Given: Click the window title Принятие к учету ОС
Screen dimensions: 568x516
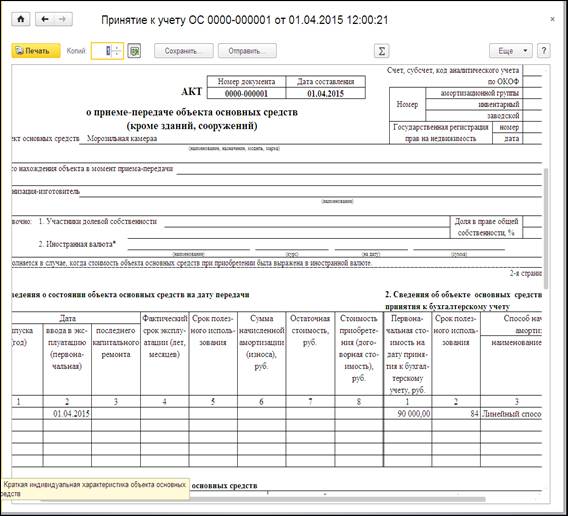Looking at the screenshot, I should coord(245,20).
